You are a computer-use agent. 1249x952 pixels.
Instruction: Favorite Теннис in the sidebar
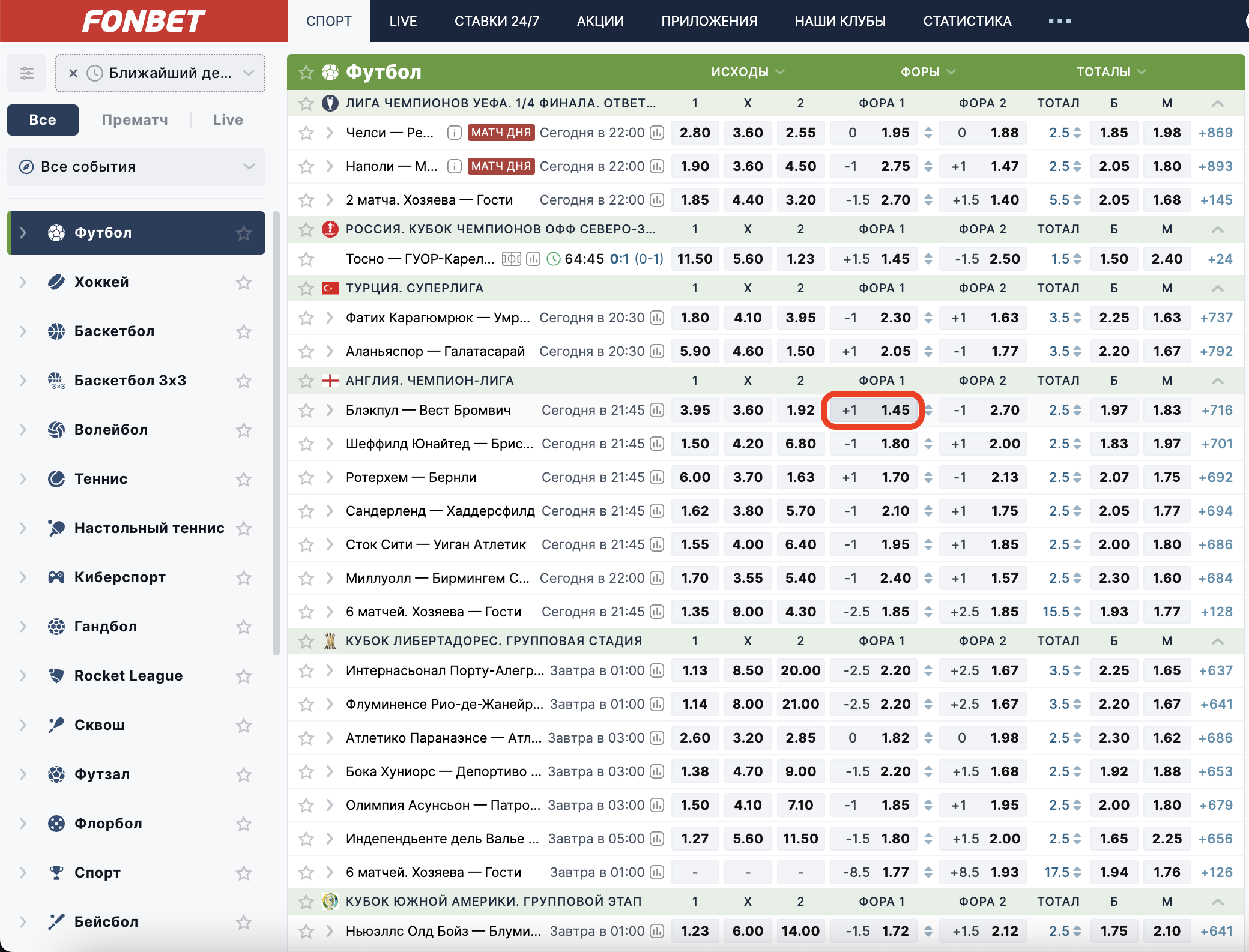[243, 479]
